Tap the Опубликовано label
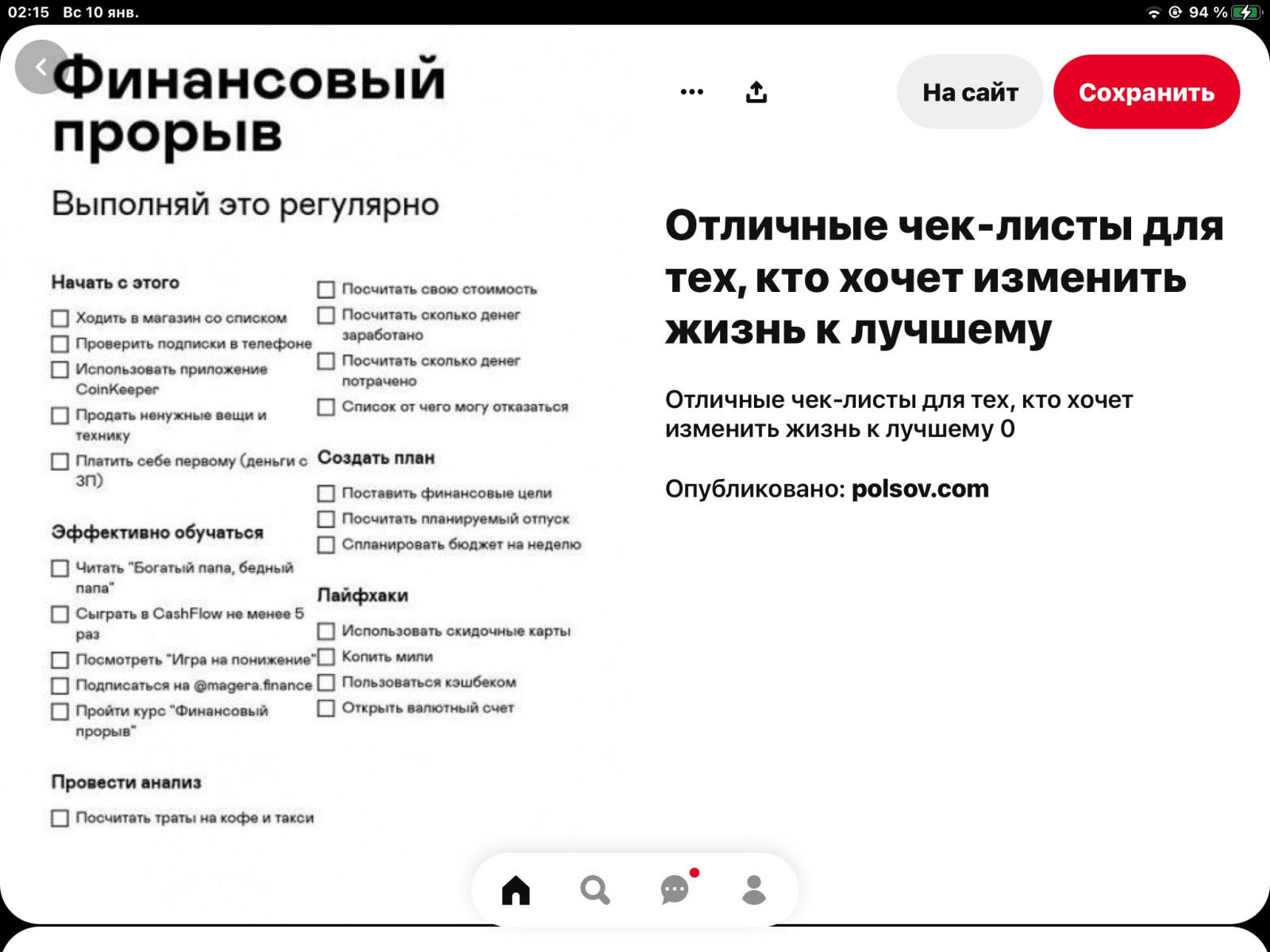Viewport: 1270px width, 952px height. pos(755,489)
